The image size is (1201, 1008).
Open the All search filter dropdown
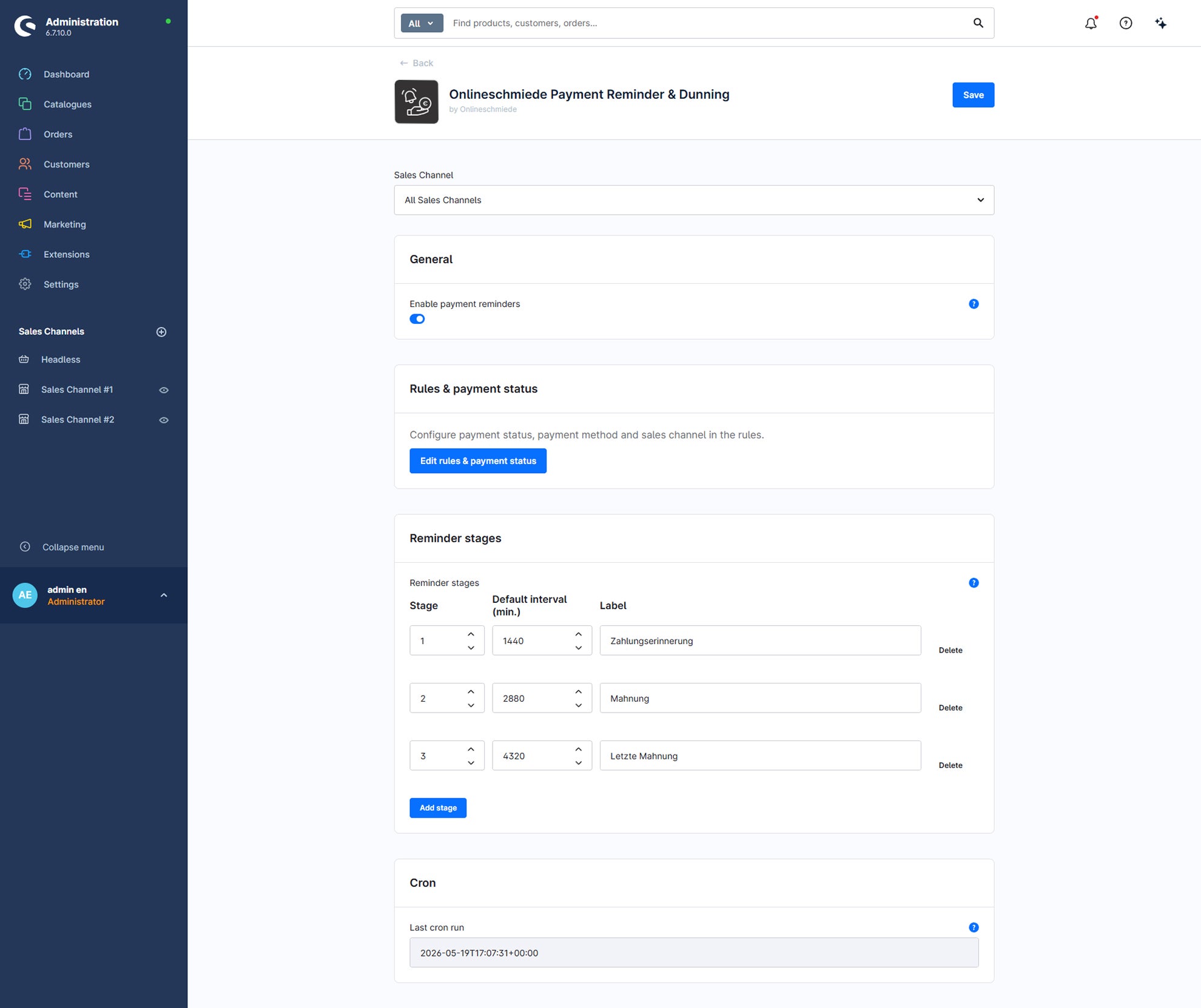422,23
